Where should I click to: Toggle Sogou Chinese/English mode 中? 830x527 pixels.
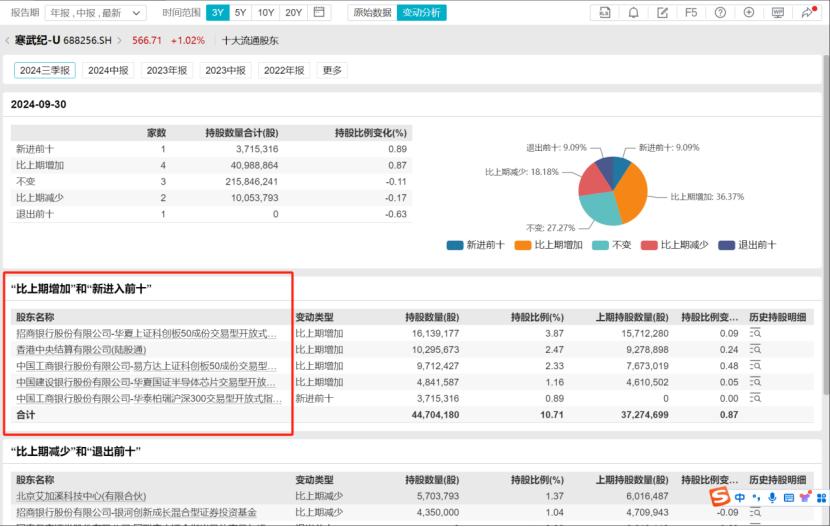pyautogui.click(x=740, y=497)
